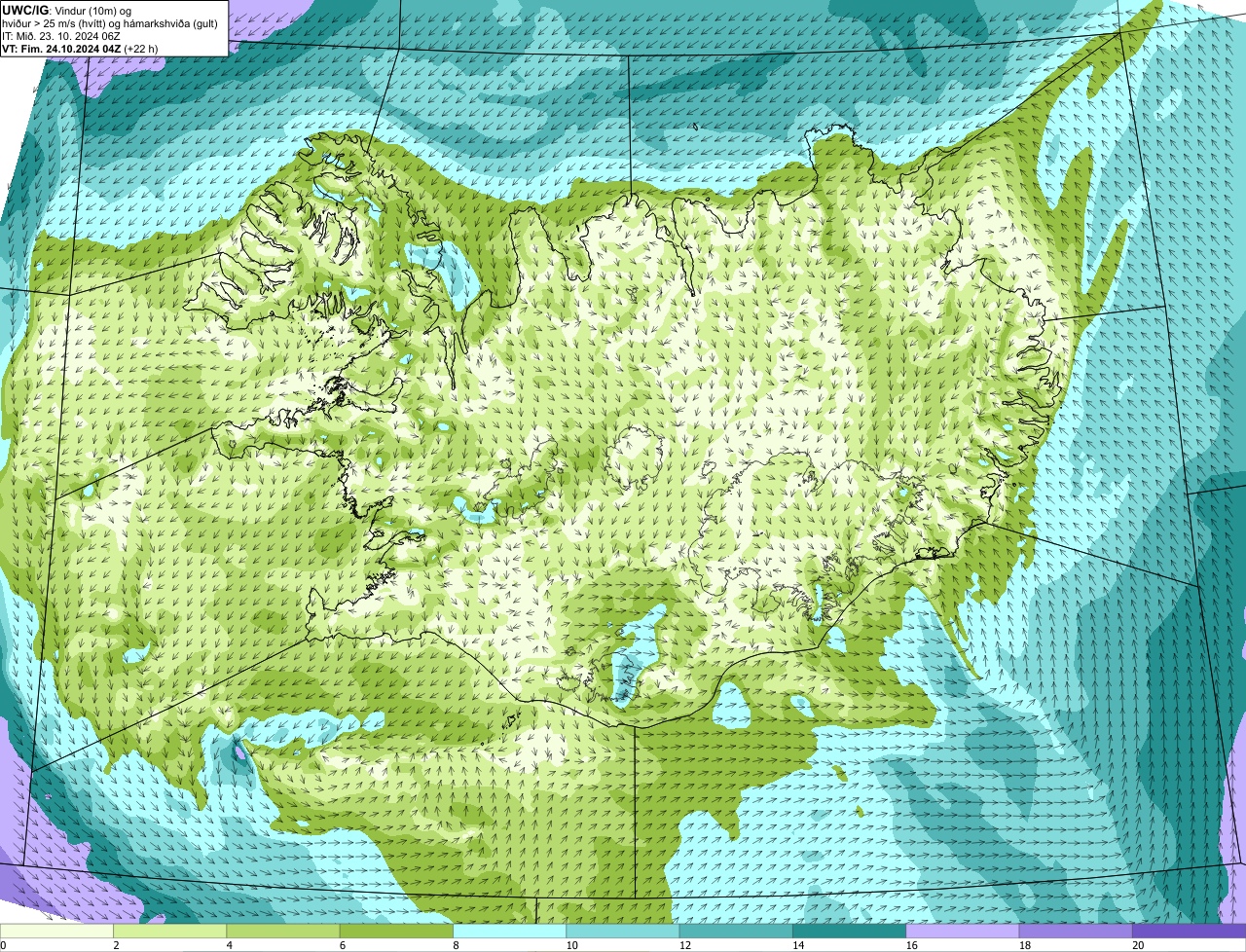The image size is (1246, 952).
Task: Click the legend scale label "18"
Action: [x=1024, y=945]
